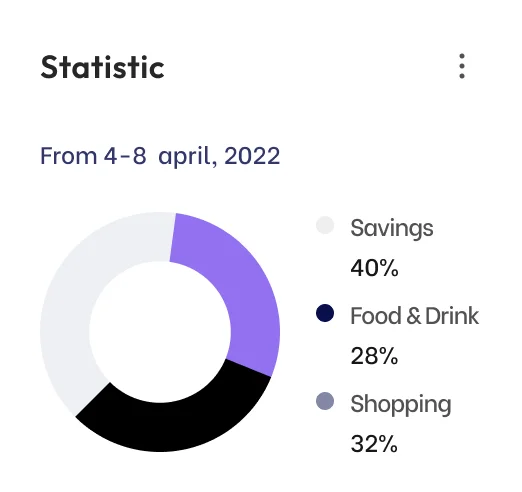
Task: Click the word From in date label
Action: coord(68,156)
